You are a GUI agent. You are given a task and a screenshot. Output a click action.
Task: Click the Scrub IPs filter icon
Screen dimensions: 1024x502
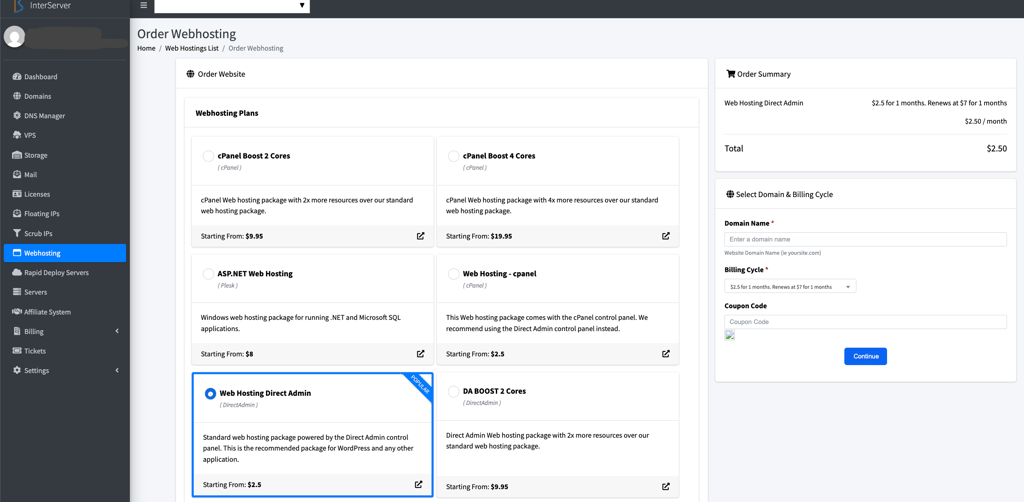click(x=17, y=233)
